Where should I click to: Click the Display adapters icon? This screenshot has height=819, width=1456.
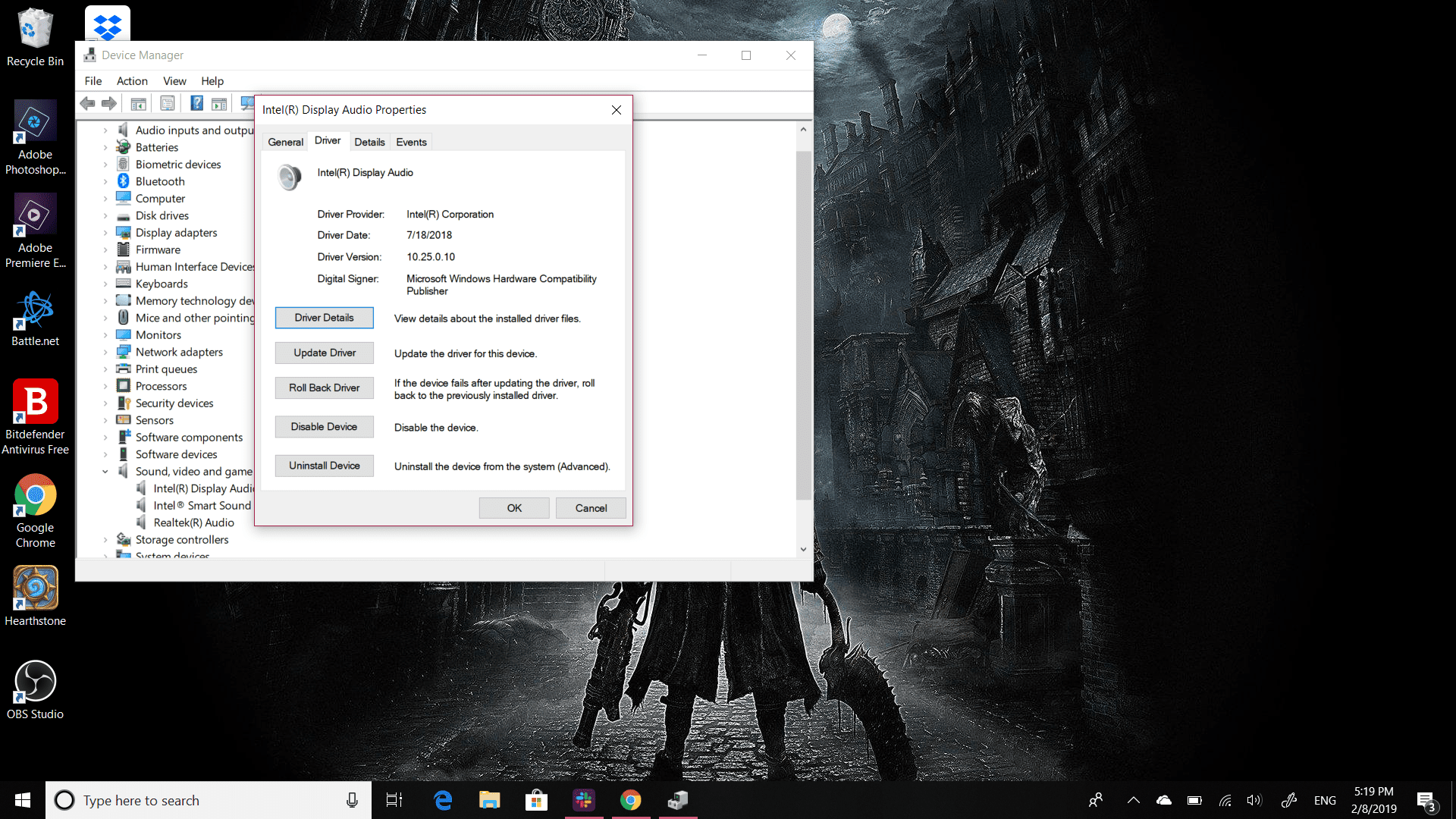click(124, 232)
